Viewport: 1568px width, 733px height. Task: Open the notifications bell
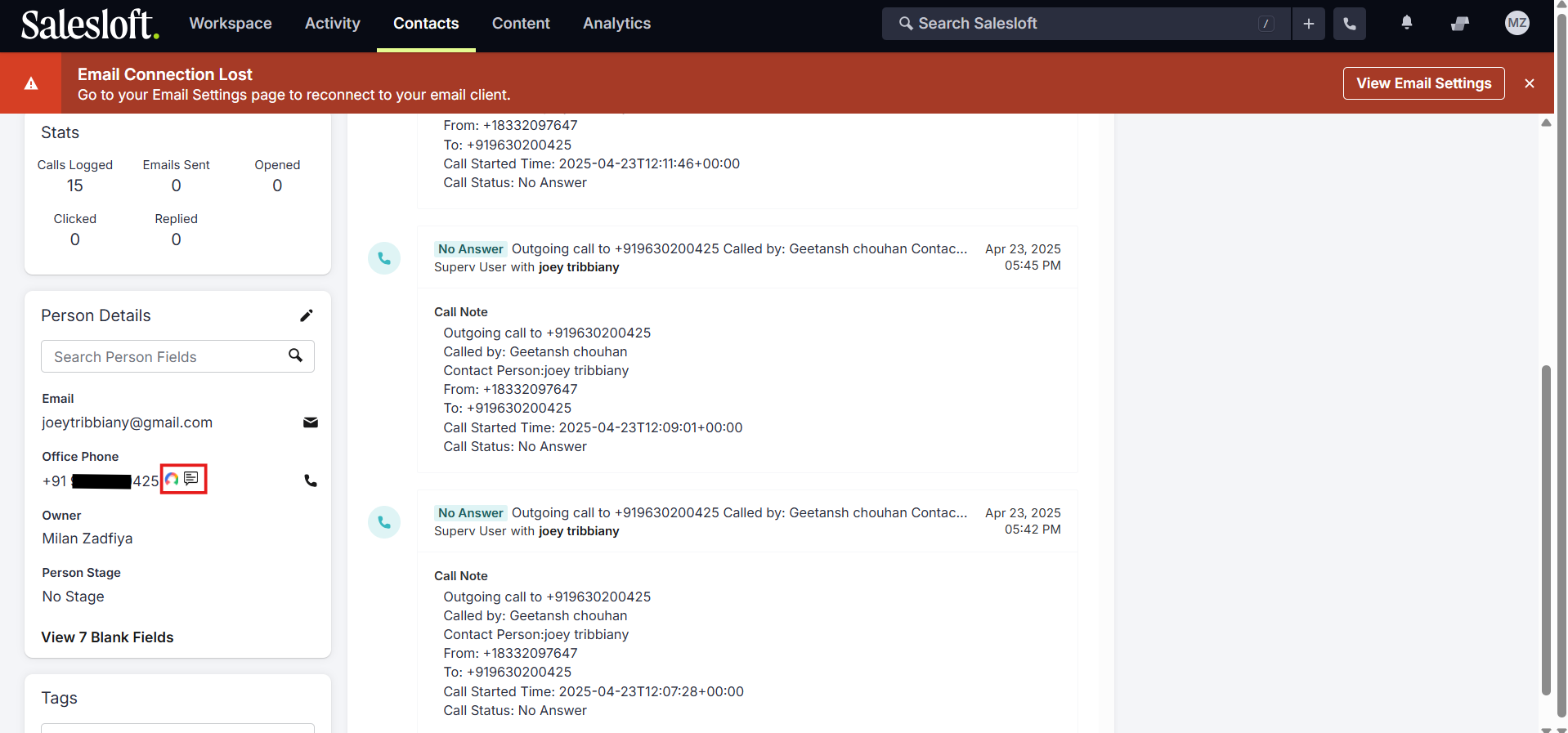pos(1407,23)
